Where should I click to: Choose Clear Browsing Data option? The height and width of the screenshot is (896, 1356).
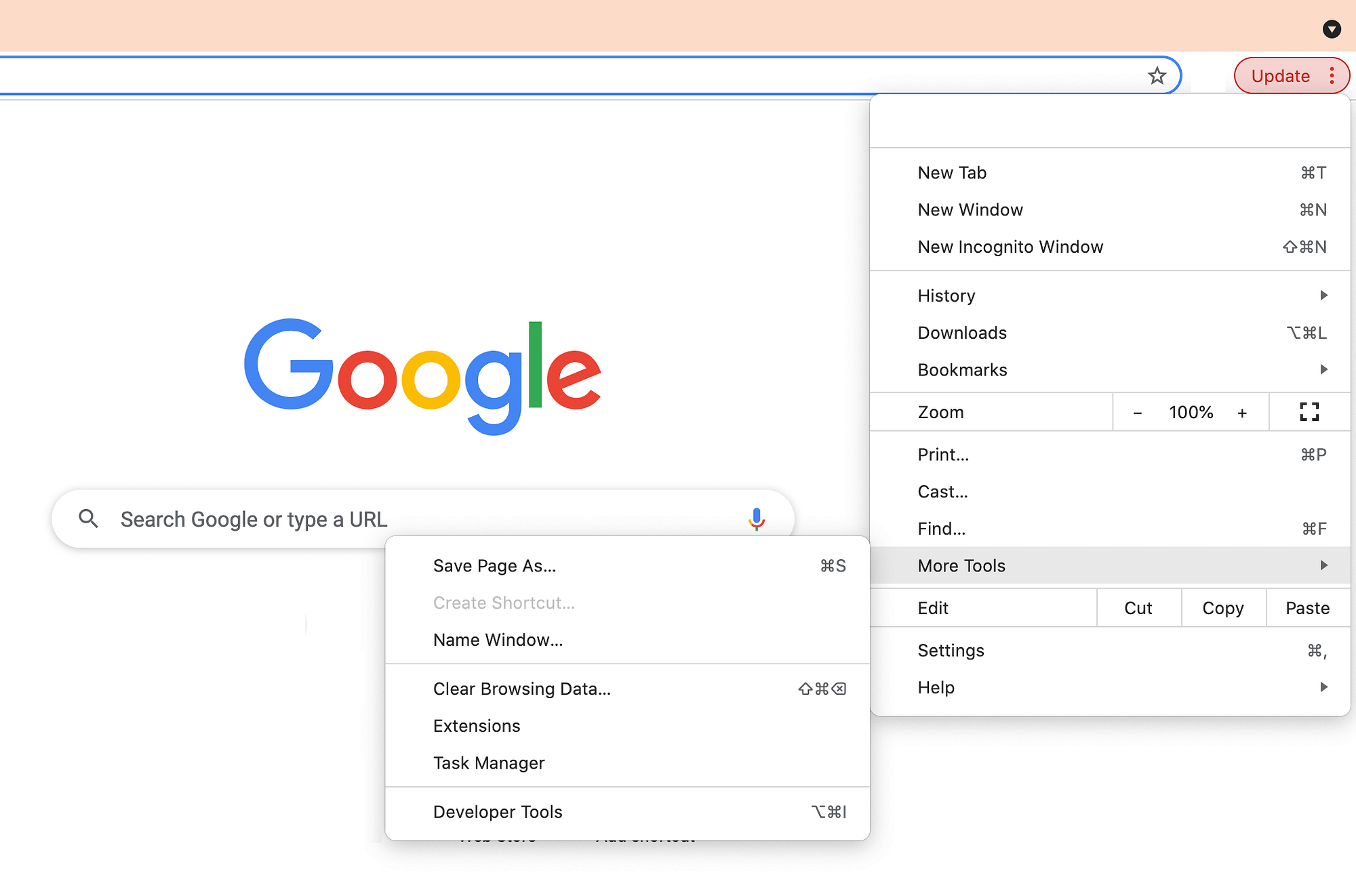click(521, 689)
